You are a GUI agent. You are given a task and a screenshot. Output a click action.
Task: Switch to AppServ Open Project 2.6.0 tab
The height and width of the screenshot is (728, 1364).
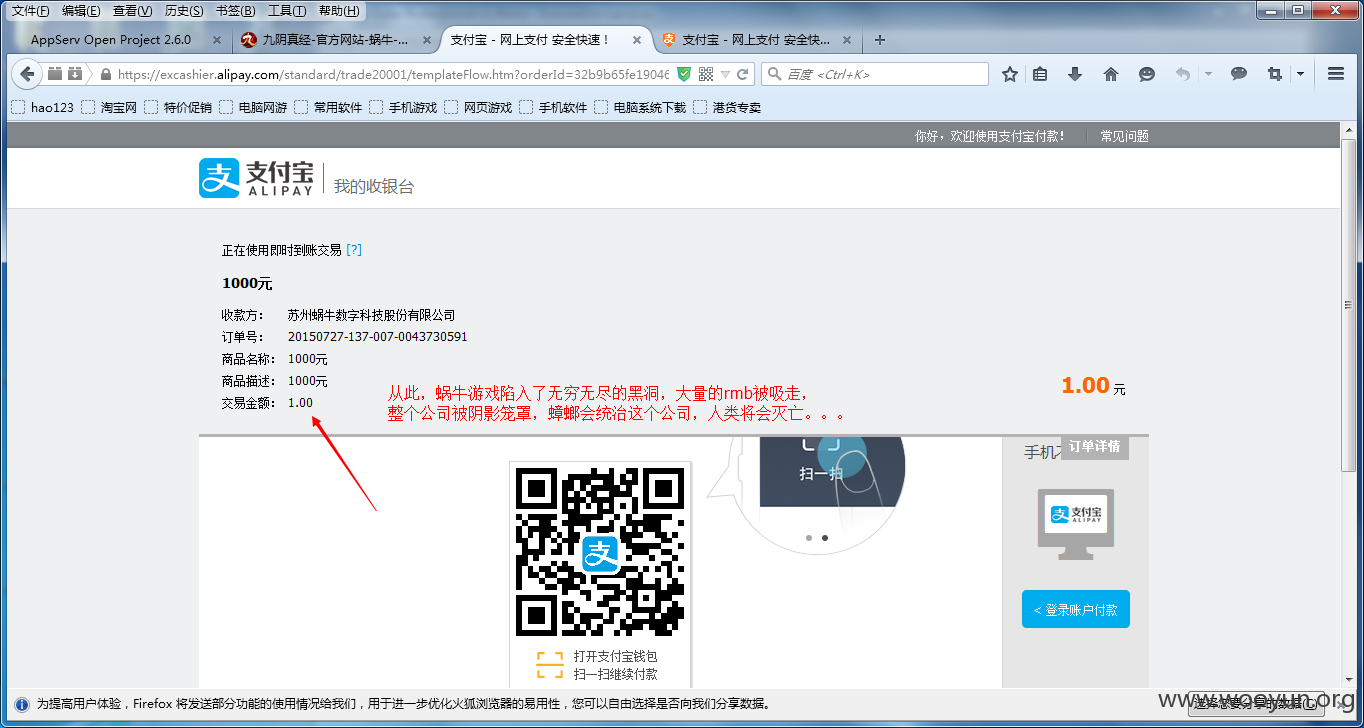click(x=111, y=40)
